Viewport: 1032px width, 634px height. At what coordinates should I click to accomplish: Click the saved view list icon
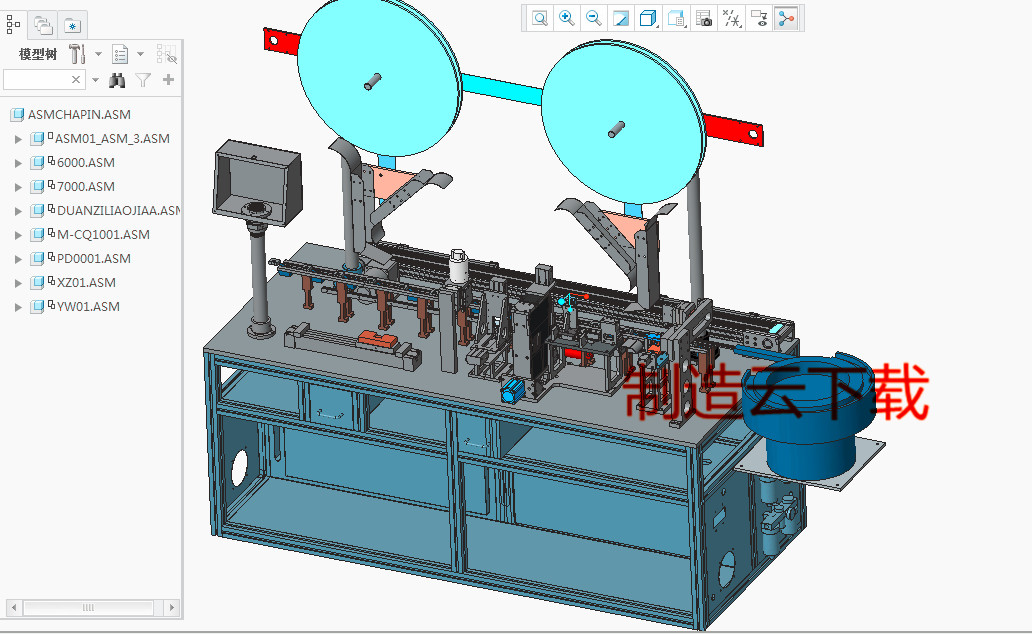pyautogui.click(x=676, y=18)
